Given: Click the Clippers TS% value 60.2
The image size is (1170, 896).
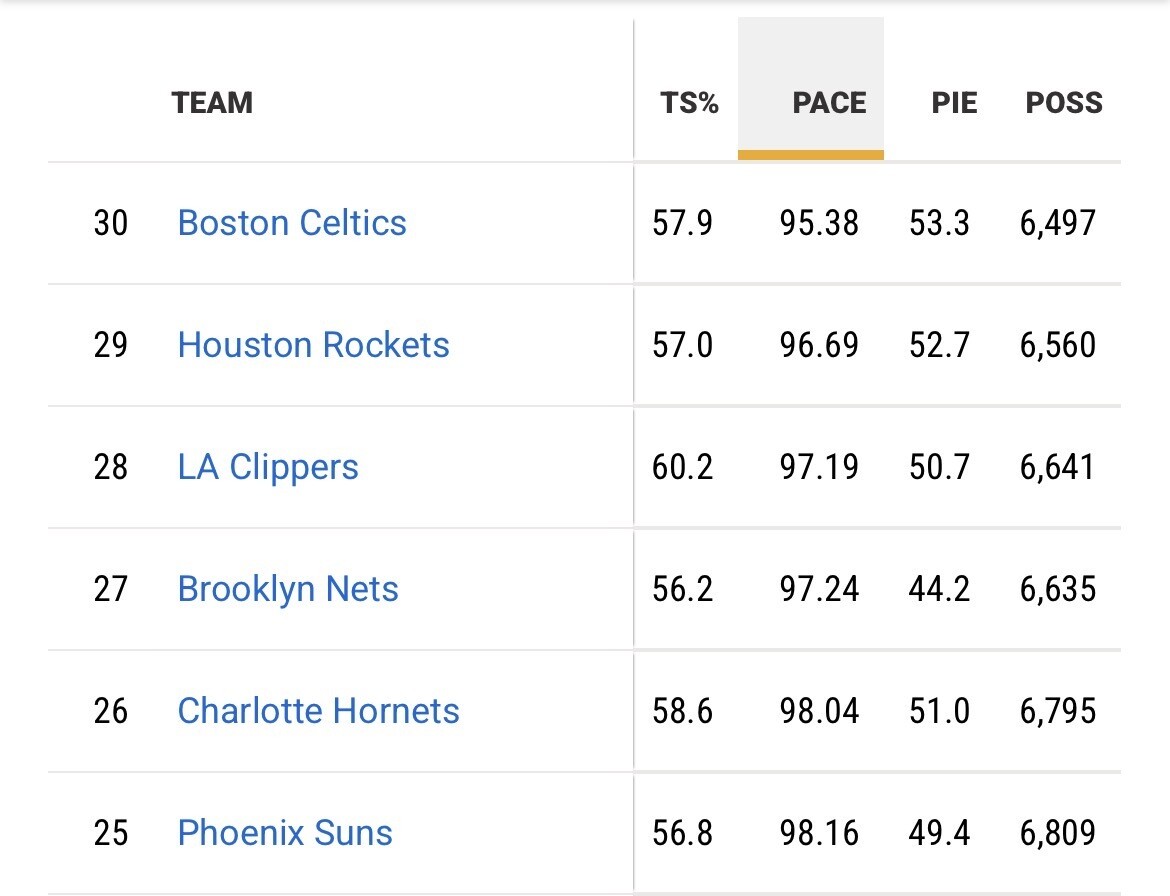Looking at the screenshot, I should pos(683,467).
